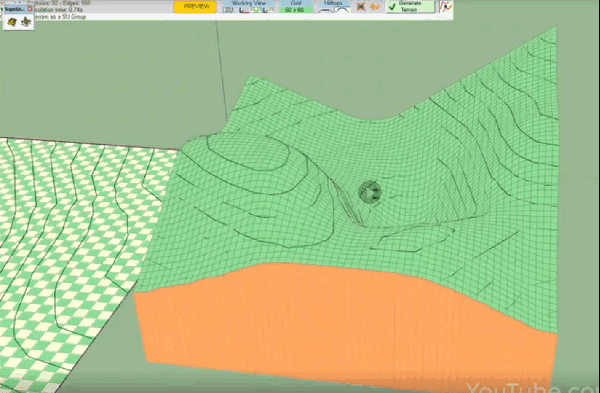
Task: Click the red curve icon at toolbar end
Action: tap(445, 6)
